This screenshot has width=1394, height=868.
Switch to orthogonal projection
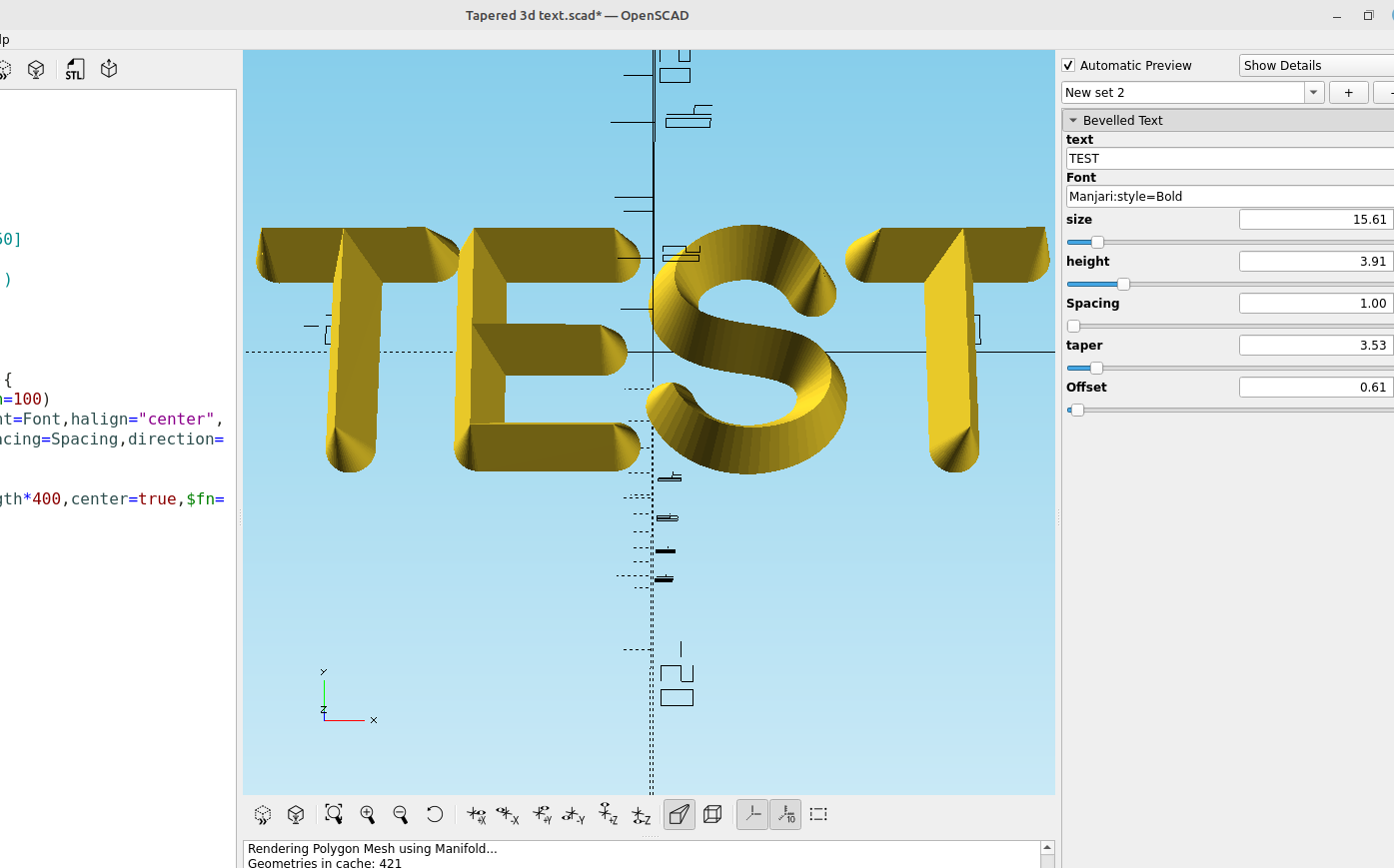coord(712,814)
